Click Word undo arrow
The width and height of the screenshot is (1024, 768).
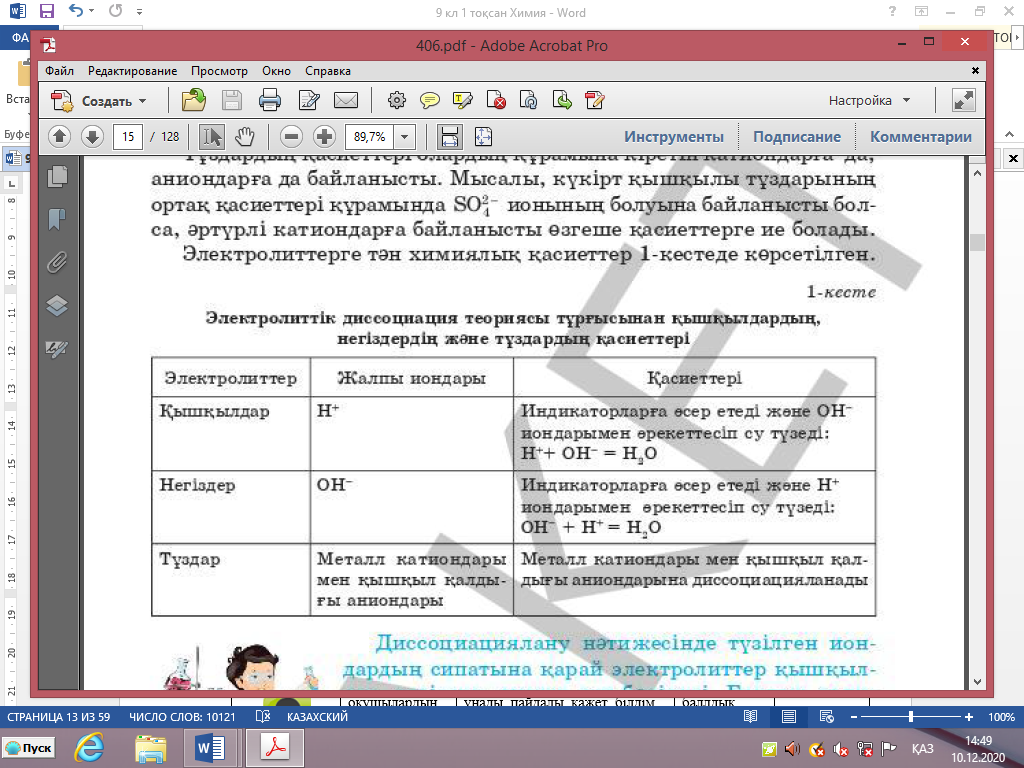tap(76, 11)
